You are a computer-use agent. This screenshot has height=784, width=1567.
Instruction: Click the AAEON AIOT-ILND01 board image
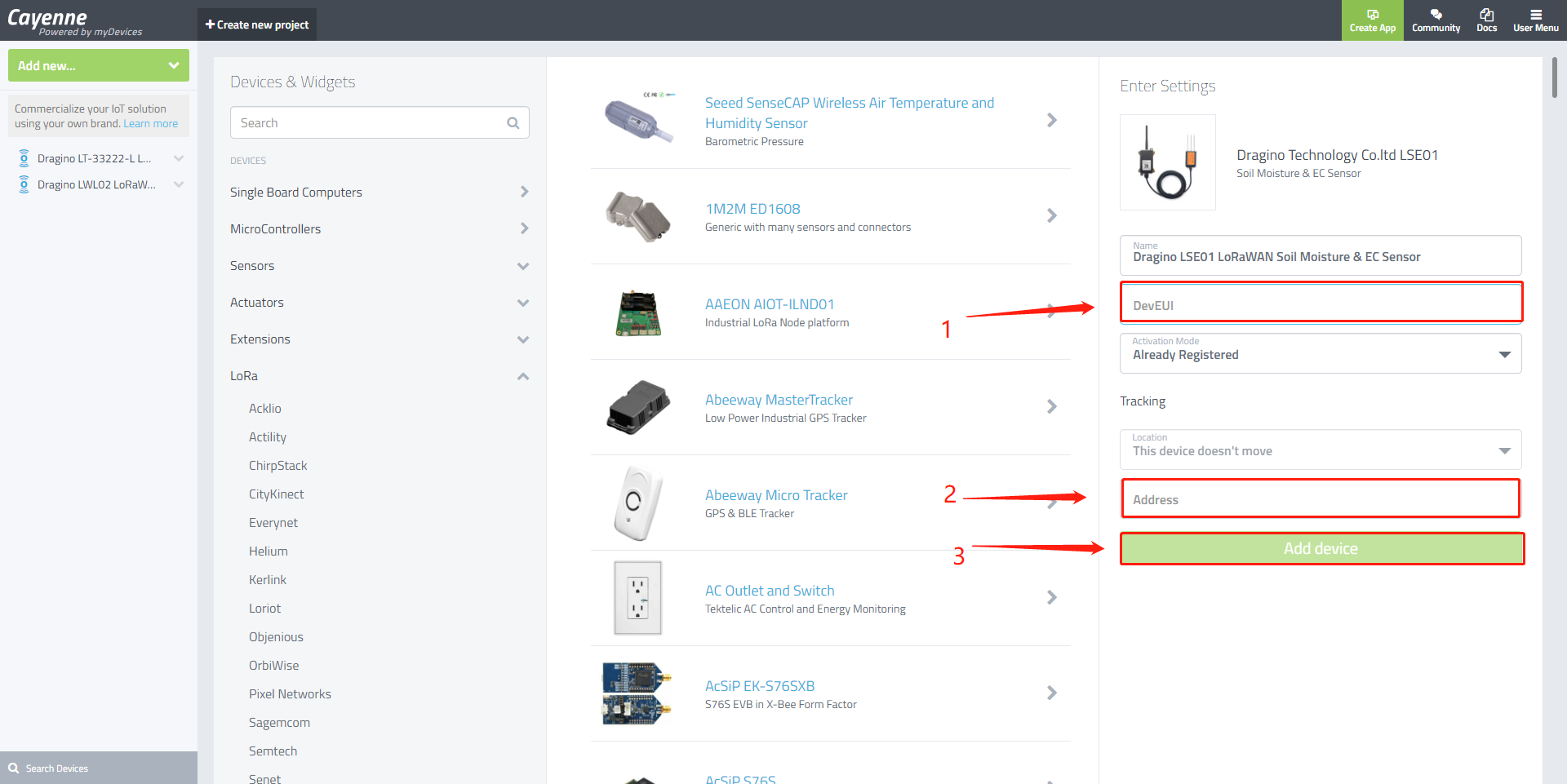(637, 313)
